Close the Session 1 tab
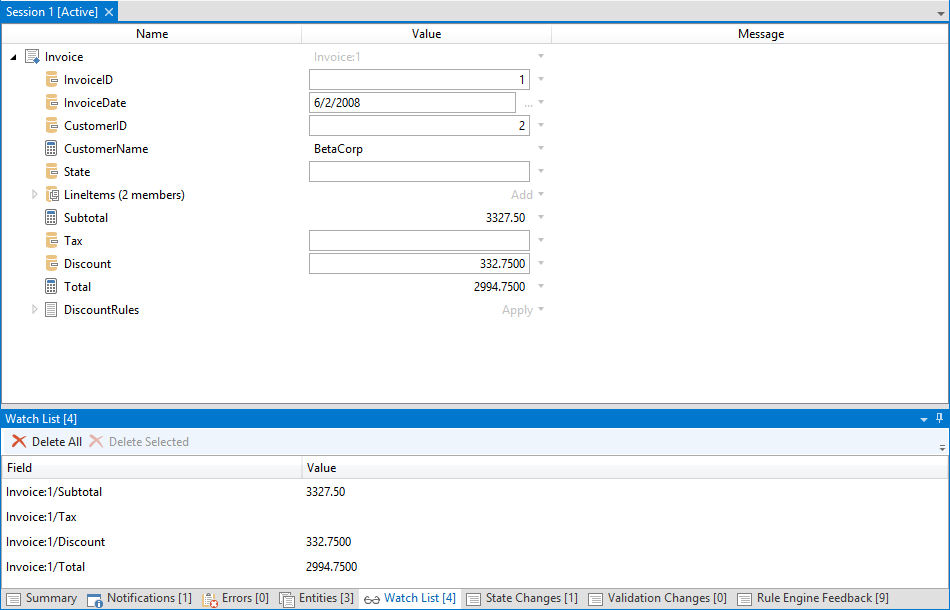950x610 pixels. click(x=109, y=11)
